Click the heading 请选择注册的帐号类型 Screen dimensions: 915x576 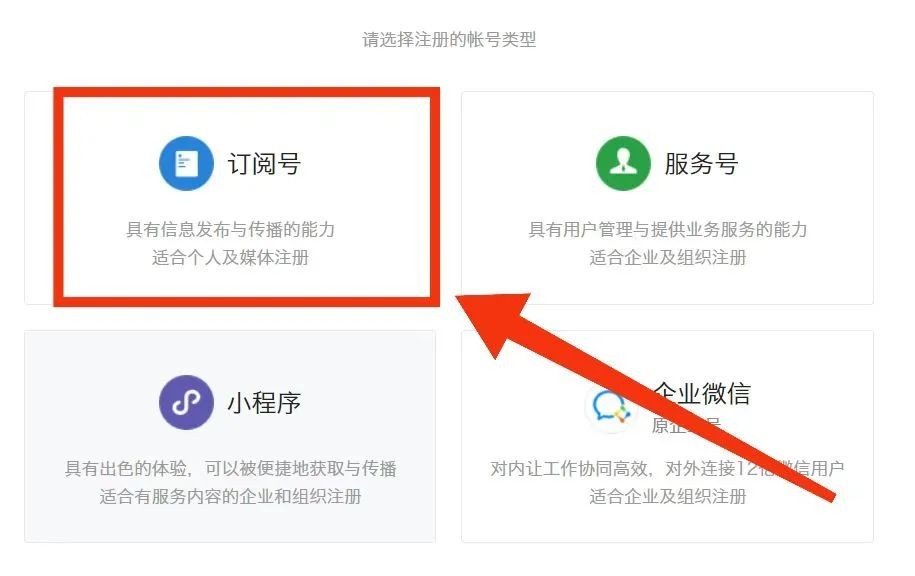(449, 40)
